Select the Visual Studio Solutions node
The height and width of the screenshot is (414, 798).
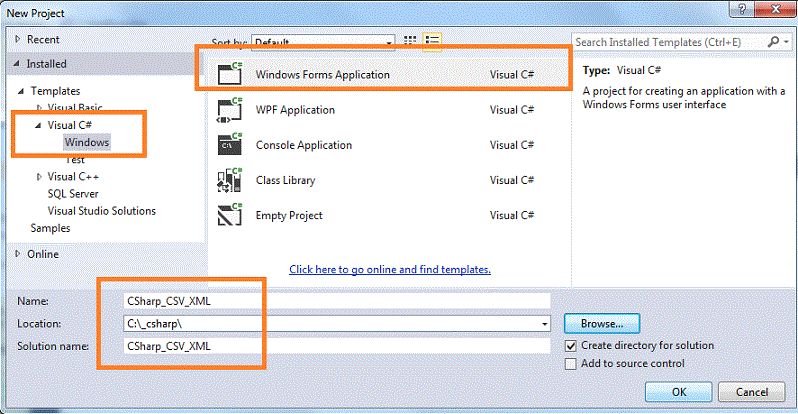pyautogui.click(x=102, y=211)
